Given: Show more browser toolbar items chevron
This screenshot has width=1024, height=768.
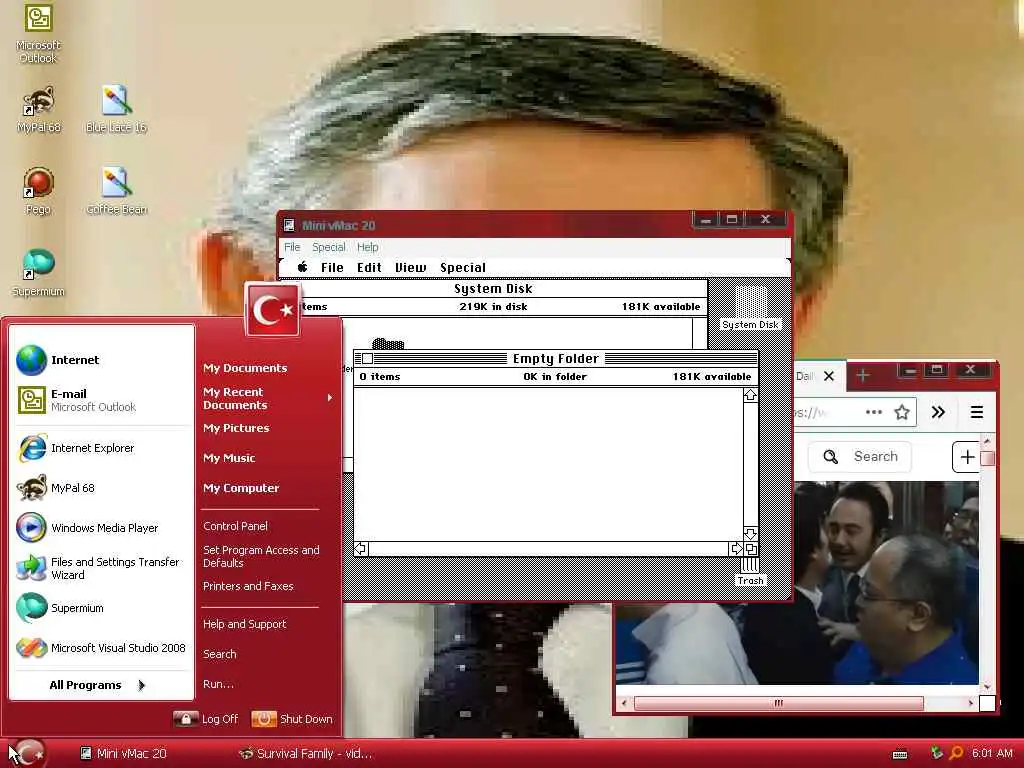Looking at the screenshot, I should pos(938,412).
